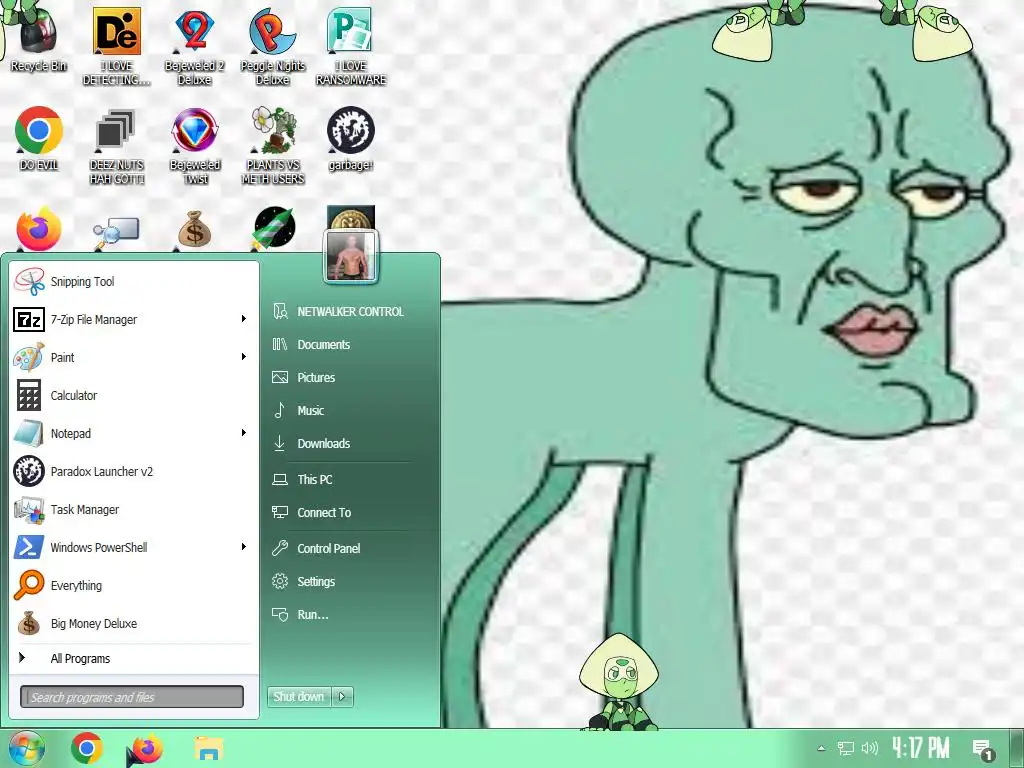The width and height of the screenshot is (1024, 768).
Task: Open Snipping Tool from the Start menu
Action: coord(133,281)
